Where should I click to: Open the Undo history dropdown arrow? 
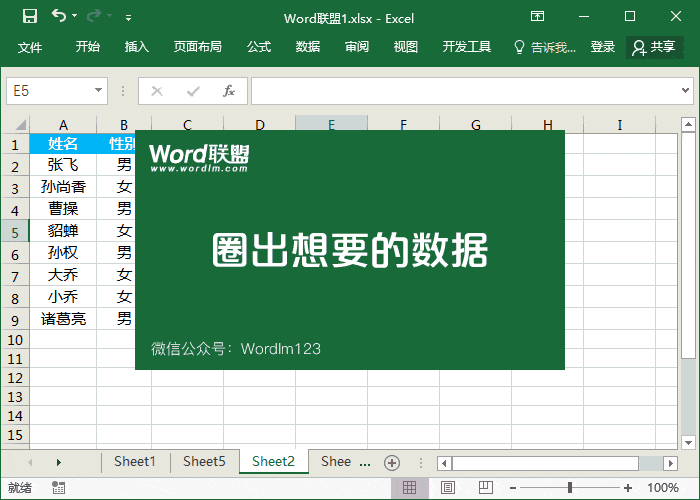pyautogui.click(x=75, y=16)
